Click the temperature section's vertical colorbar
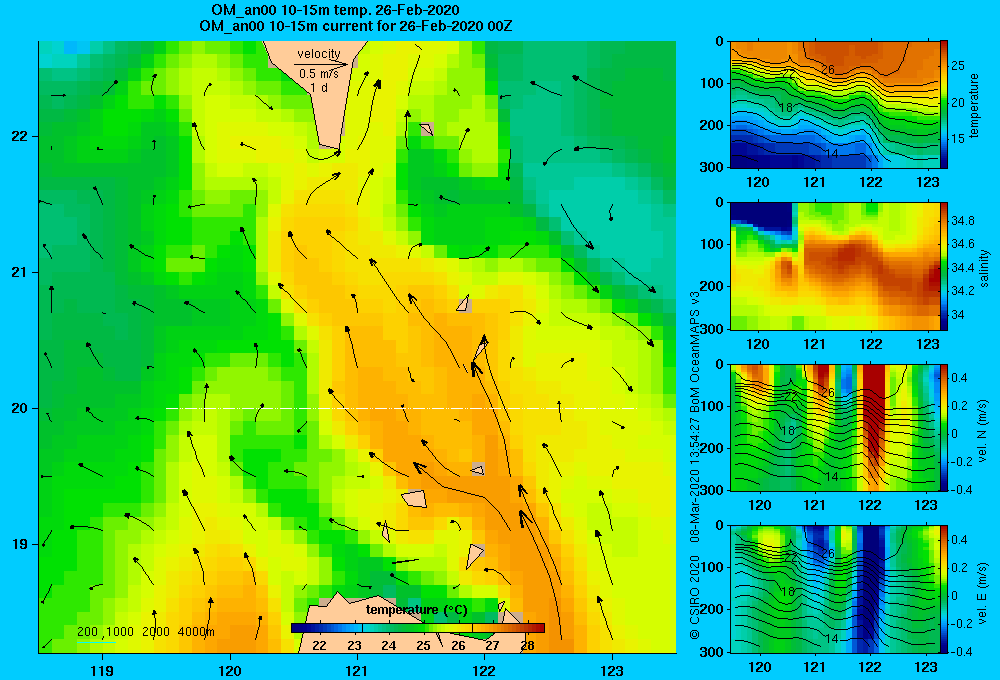Image resolution: width=1000 pixels, height=680 pixels. pyautogui.click(x=944, y=105)
